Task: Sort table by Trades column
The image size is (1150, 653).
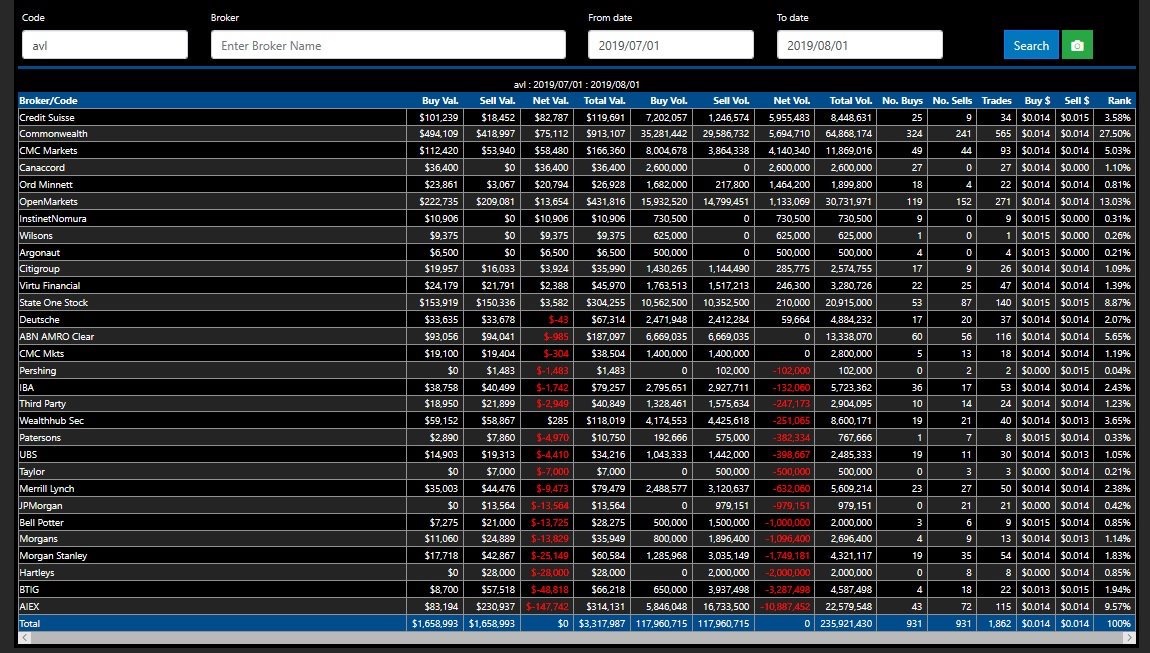Action: 997,101
